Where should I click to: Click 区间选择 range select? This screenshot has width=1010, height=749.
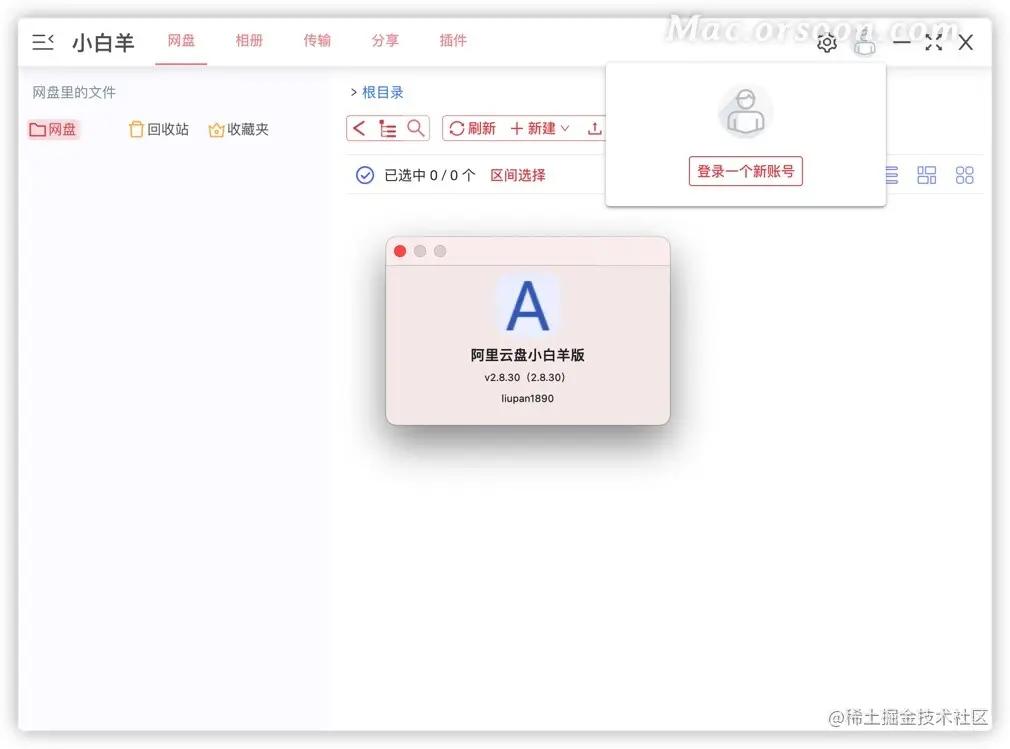(518, 175)
